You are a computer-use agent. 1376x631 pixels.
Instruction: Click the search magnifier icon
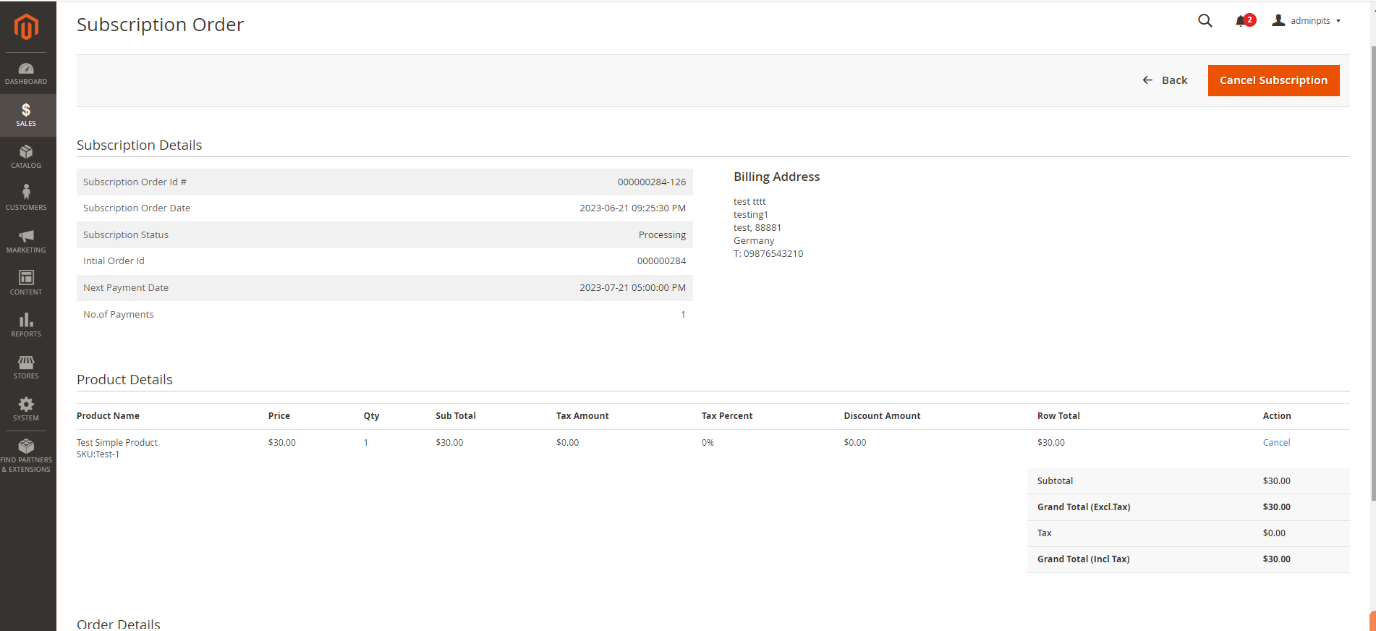[x=1205, y=21]
